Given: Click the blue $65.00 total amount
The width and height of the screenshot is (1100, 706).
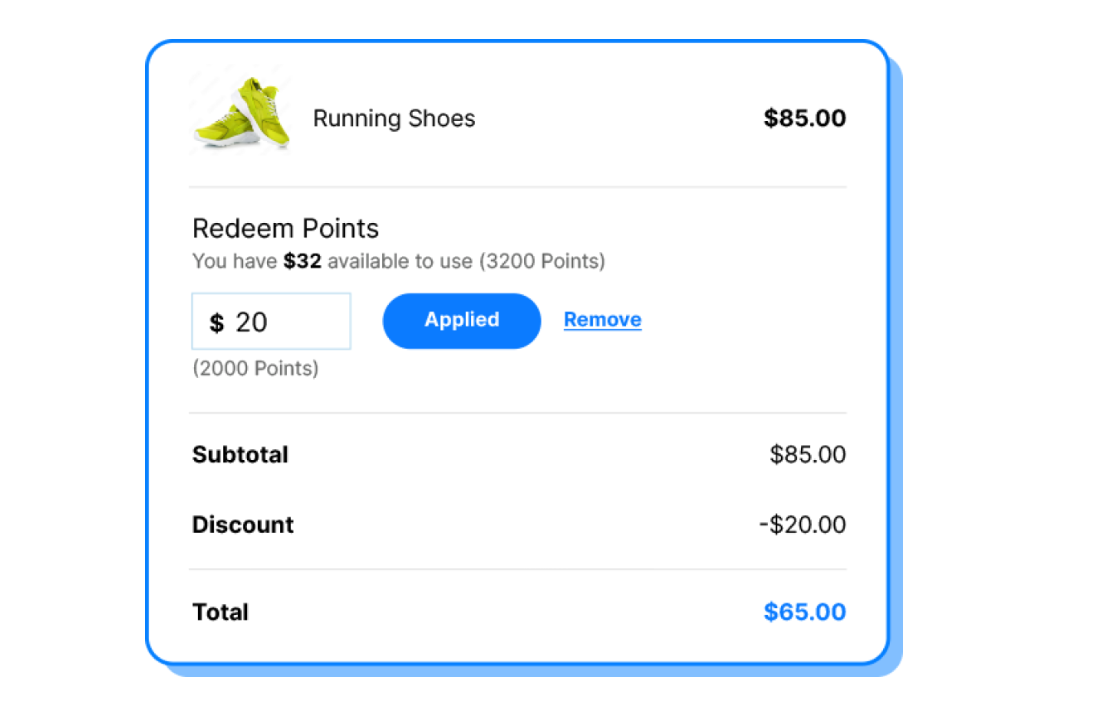Looking at the screenshot, I should (x=805, y=612).
